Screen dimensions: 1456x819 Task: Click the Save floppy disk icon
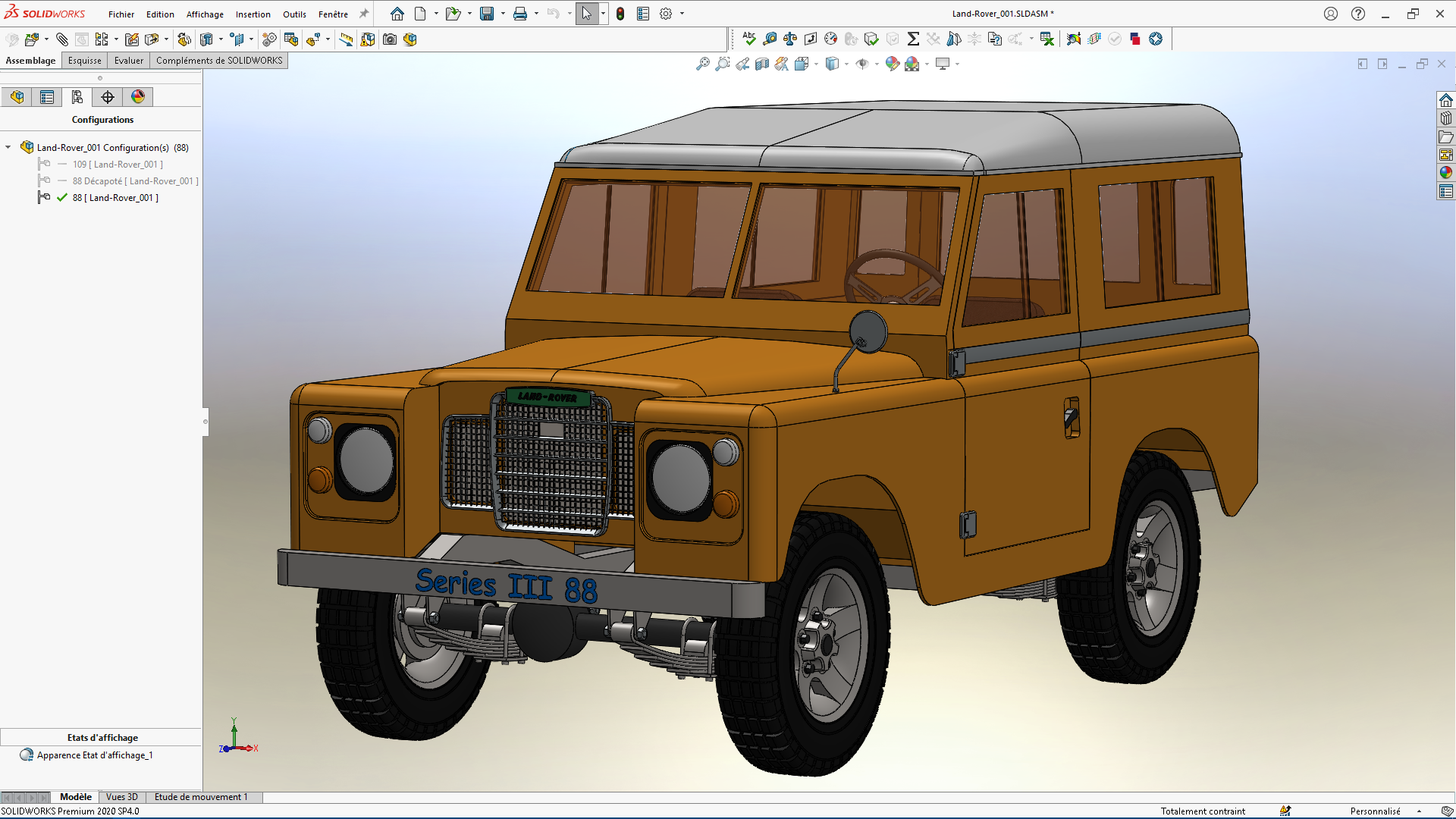487,14
